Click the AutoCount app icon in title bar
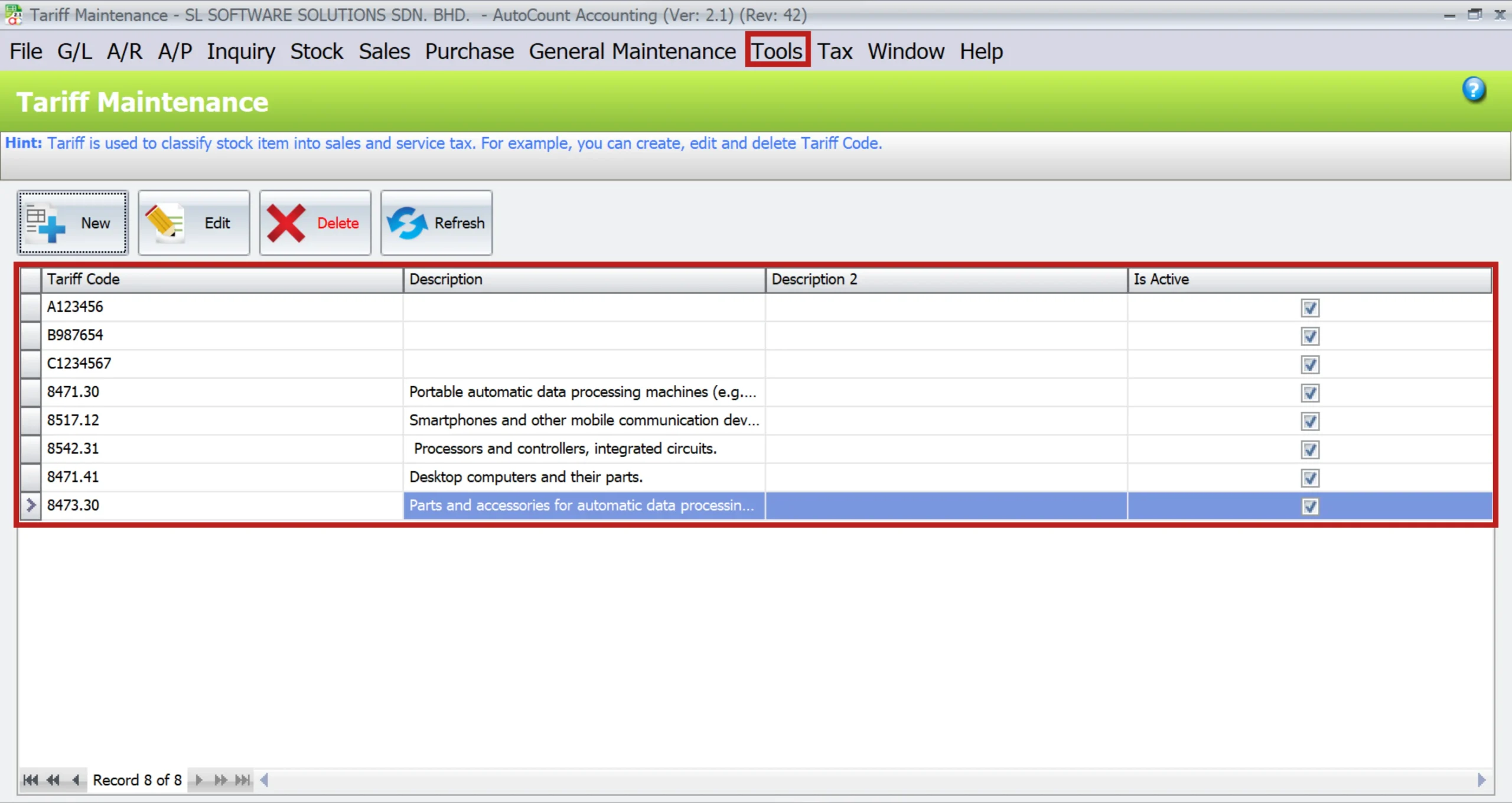This screenshot has height=803, width=1512. [13, 15]
